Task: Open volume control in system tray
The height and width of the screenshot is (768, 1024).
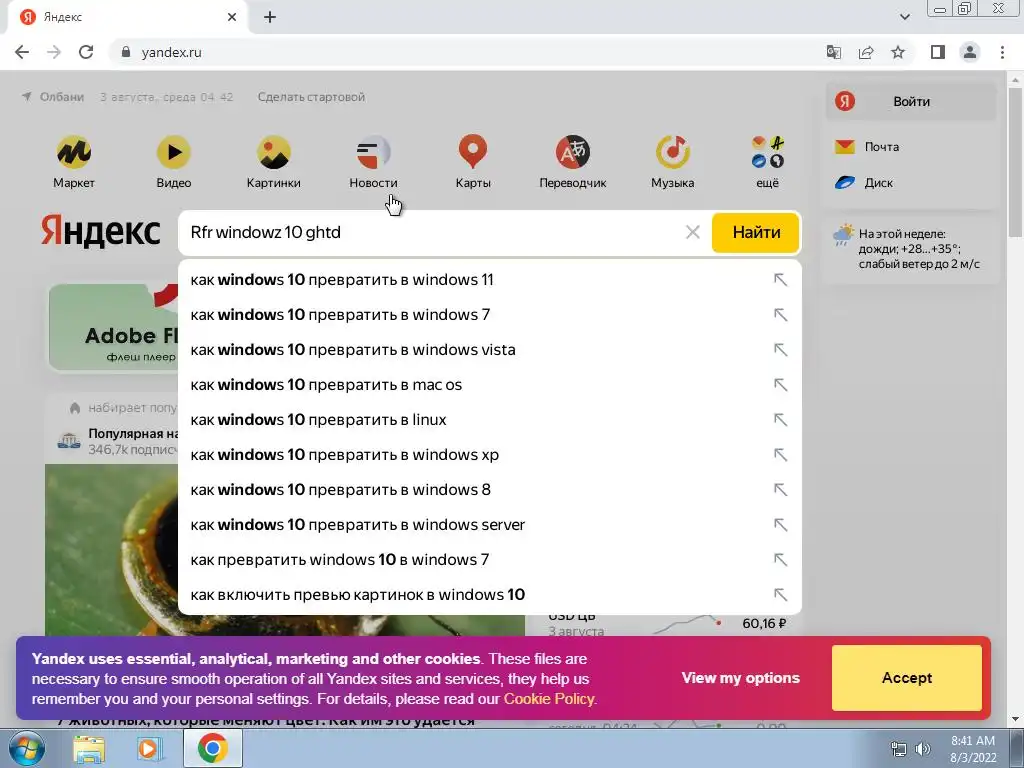Action: [x=922, y=749]
